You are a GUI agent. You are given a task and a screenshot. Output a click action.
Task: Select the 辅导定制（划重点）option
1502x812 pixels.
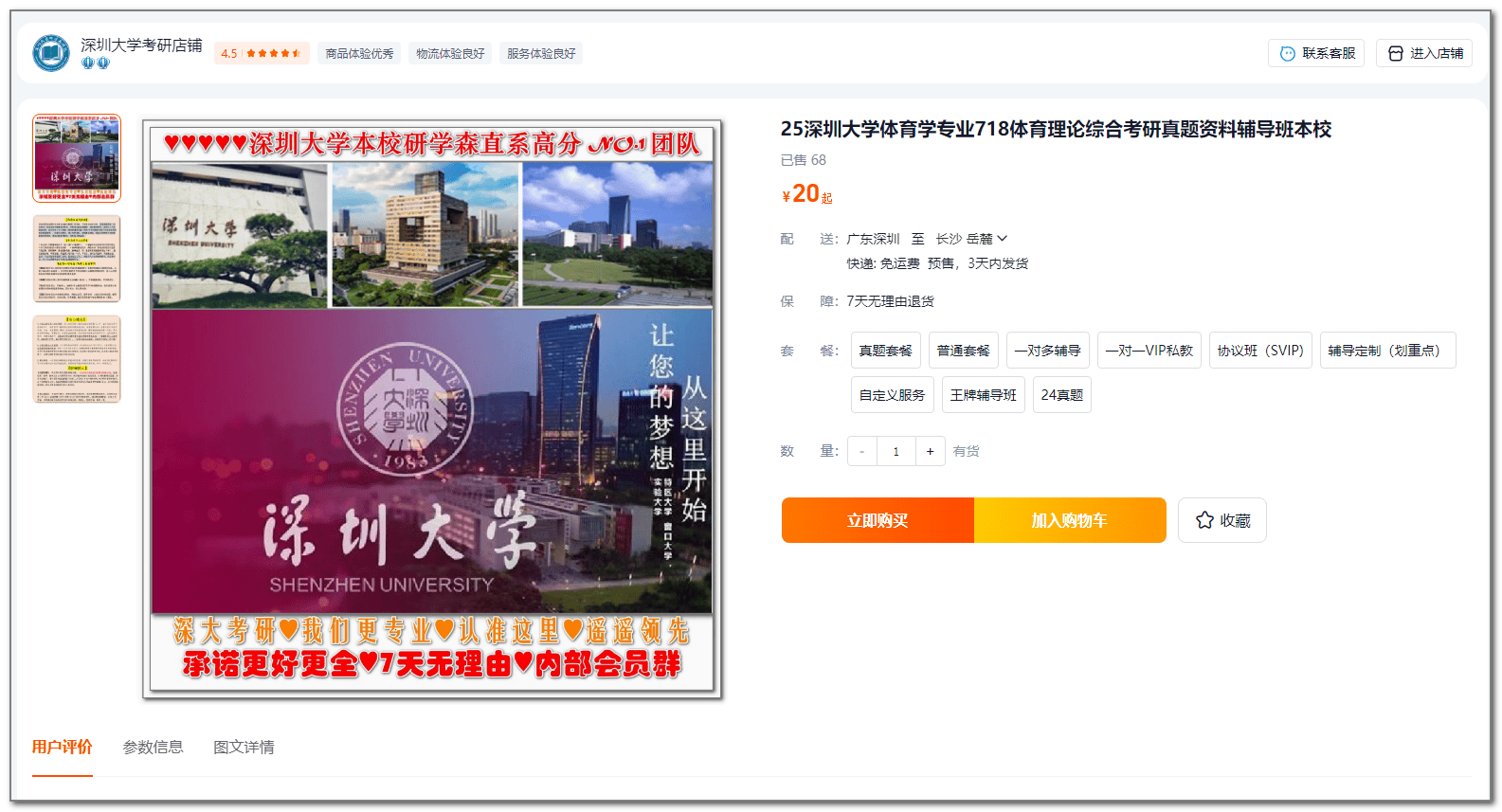tap(1388, 351)
